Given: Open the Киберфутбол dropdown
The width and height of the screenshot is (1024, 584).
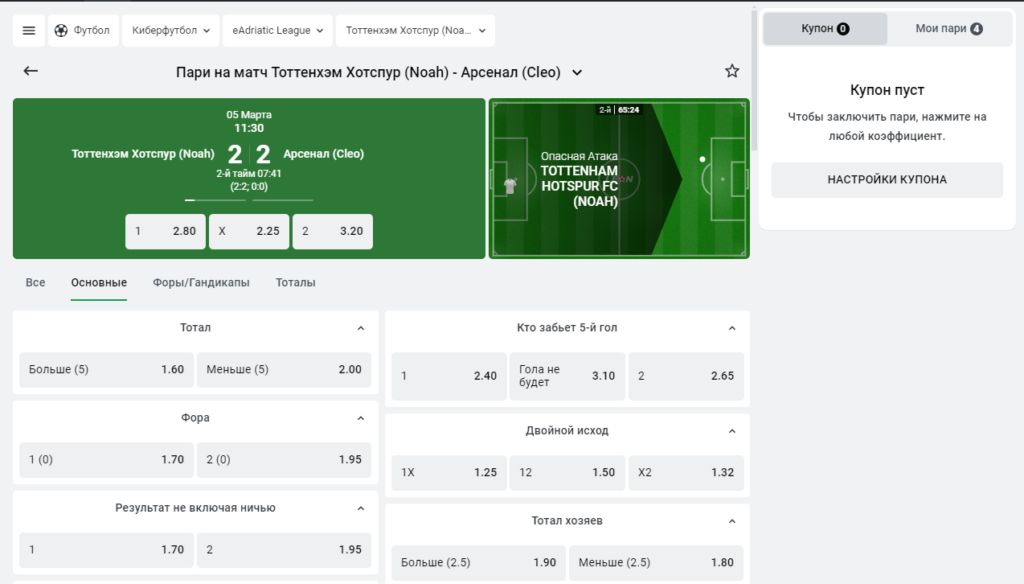Looking at the screenshot, I should pos(171,30).
